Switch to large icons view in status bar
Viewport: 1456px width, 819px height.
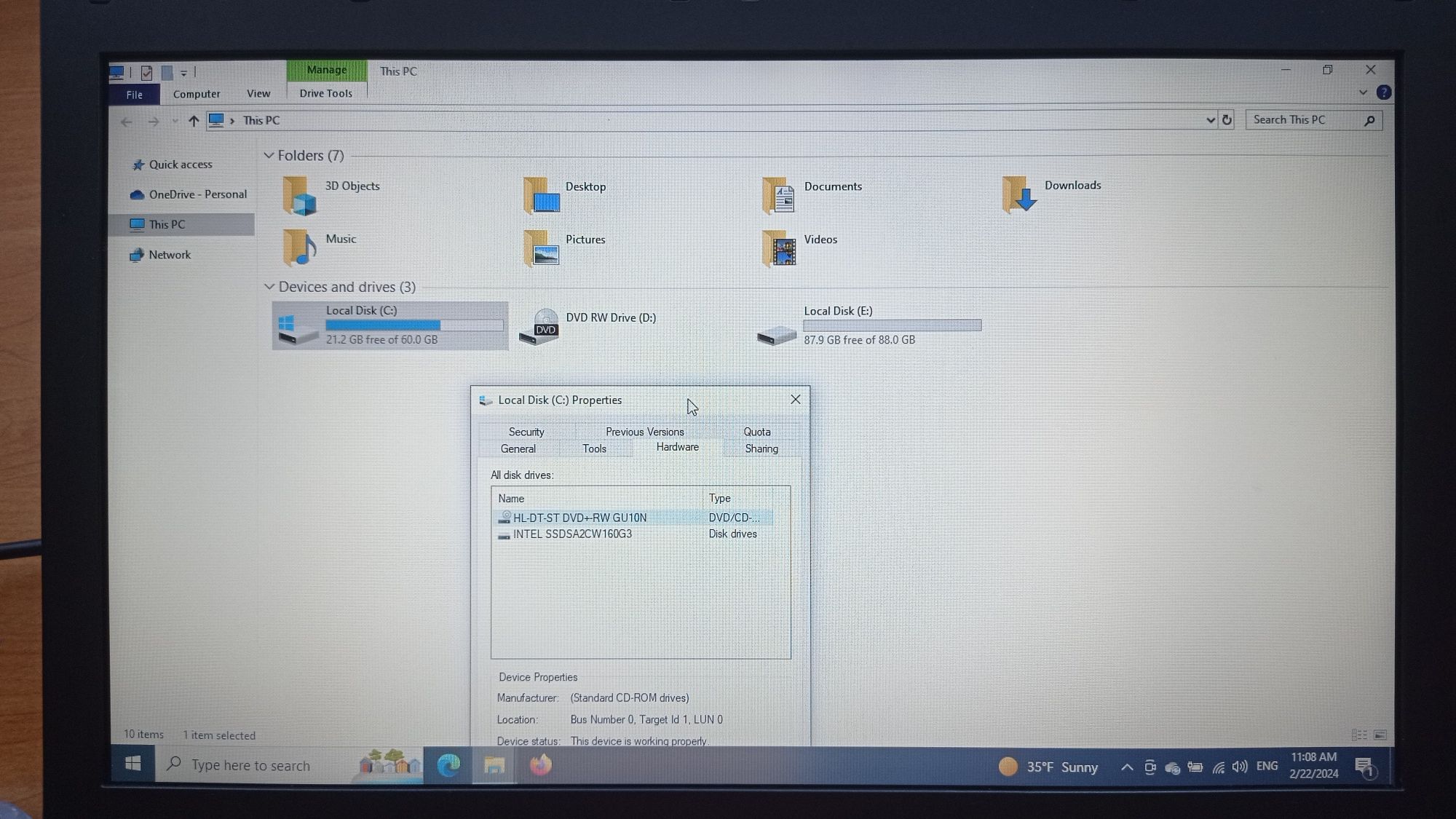[1380, 735]
